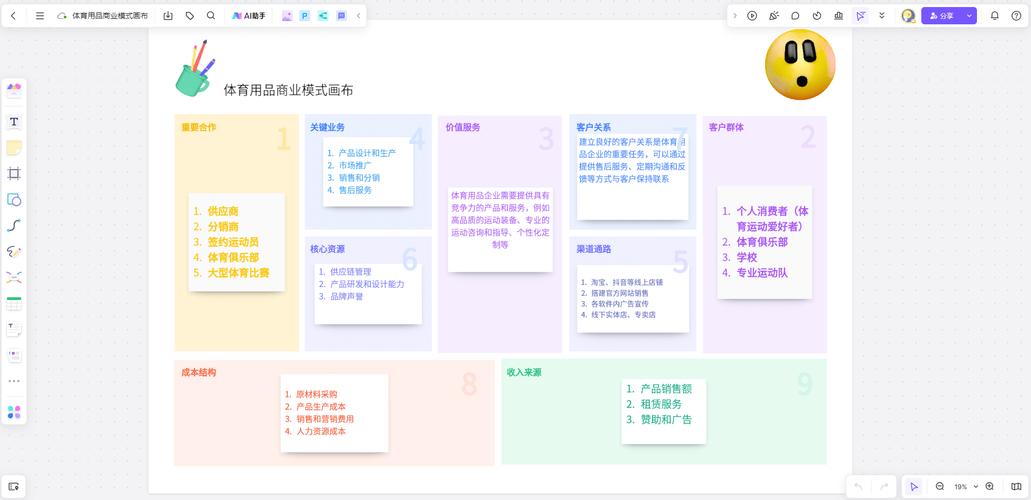The image size is (1031, 500).
Task: Select the kanban board tool in sidebar
Action: 14,355
